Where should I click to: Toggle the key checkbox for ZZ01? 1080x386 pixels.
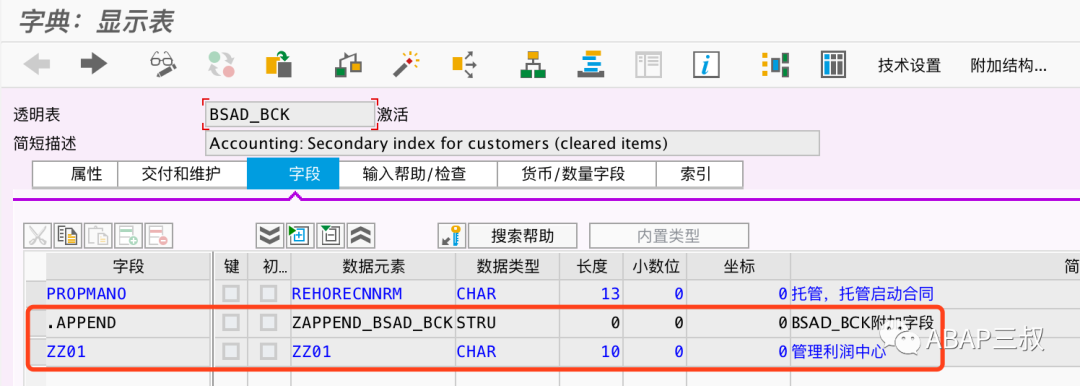coord(231,352)
